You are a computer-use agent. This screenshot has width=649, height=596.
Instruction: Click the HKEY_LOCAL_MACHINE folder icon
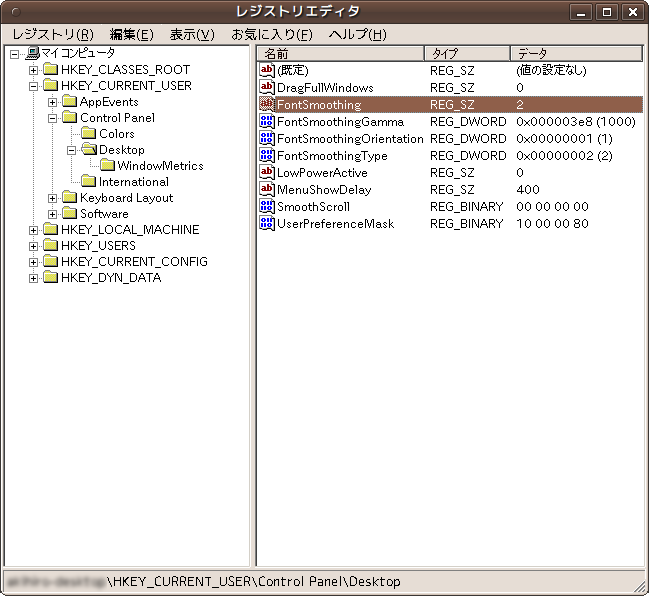51,229
